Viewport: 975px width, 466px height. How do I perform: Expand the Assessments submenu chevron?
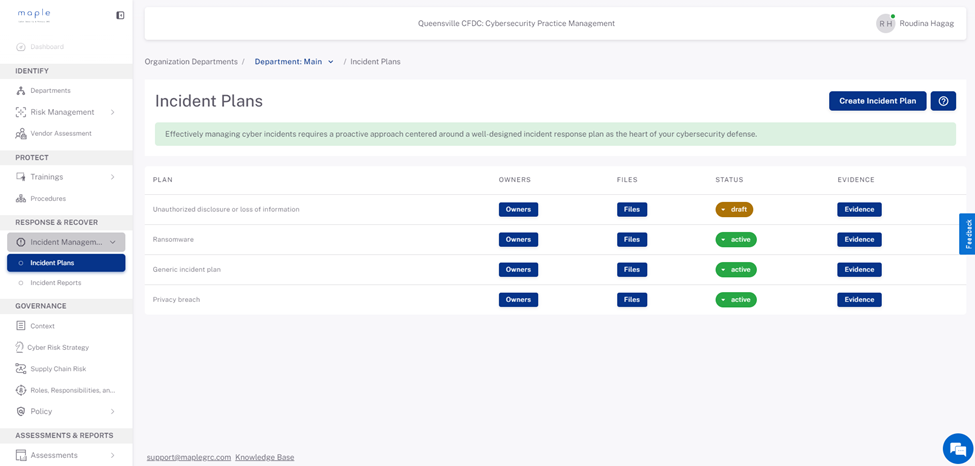coord(113,455)
